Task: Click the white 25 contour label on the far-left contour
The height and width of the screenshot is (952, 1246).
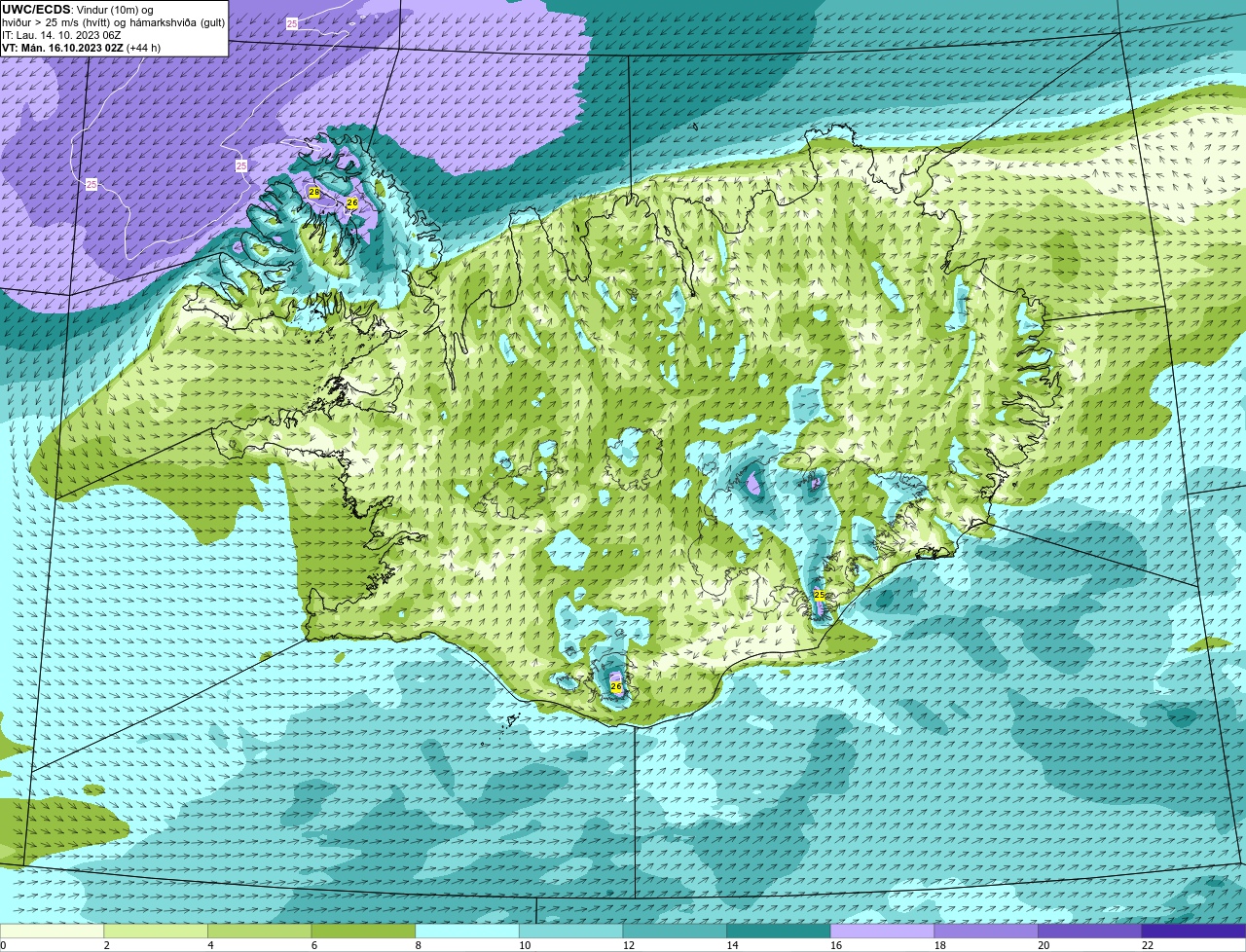Action: tap(92, 184)
